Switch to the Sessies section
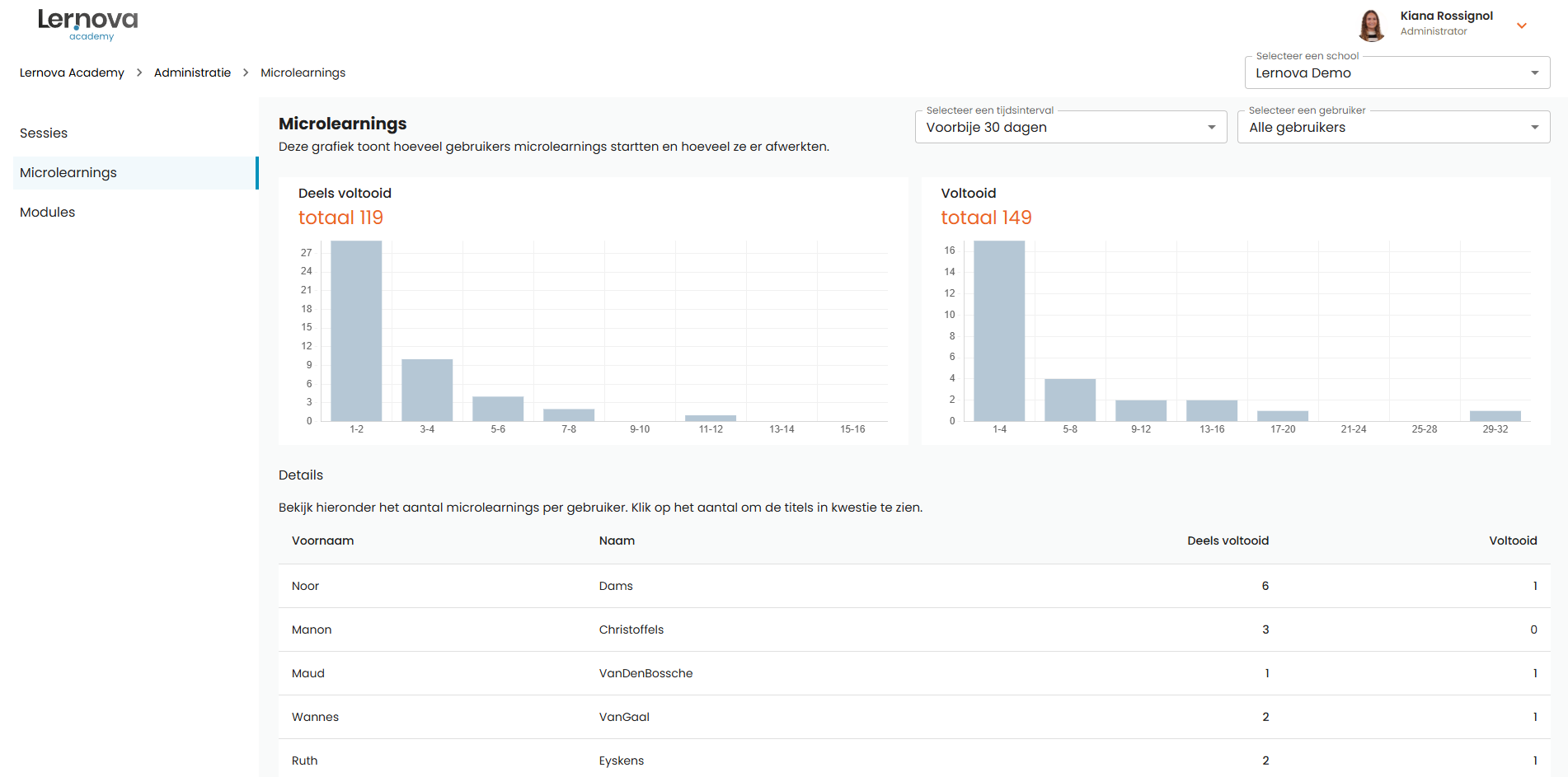 [x=43, y=133]
